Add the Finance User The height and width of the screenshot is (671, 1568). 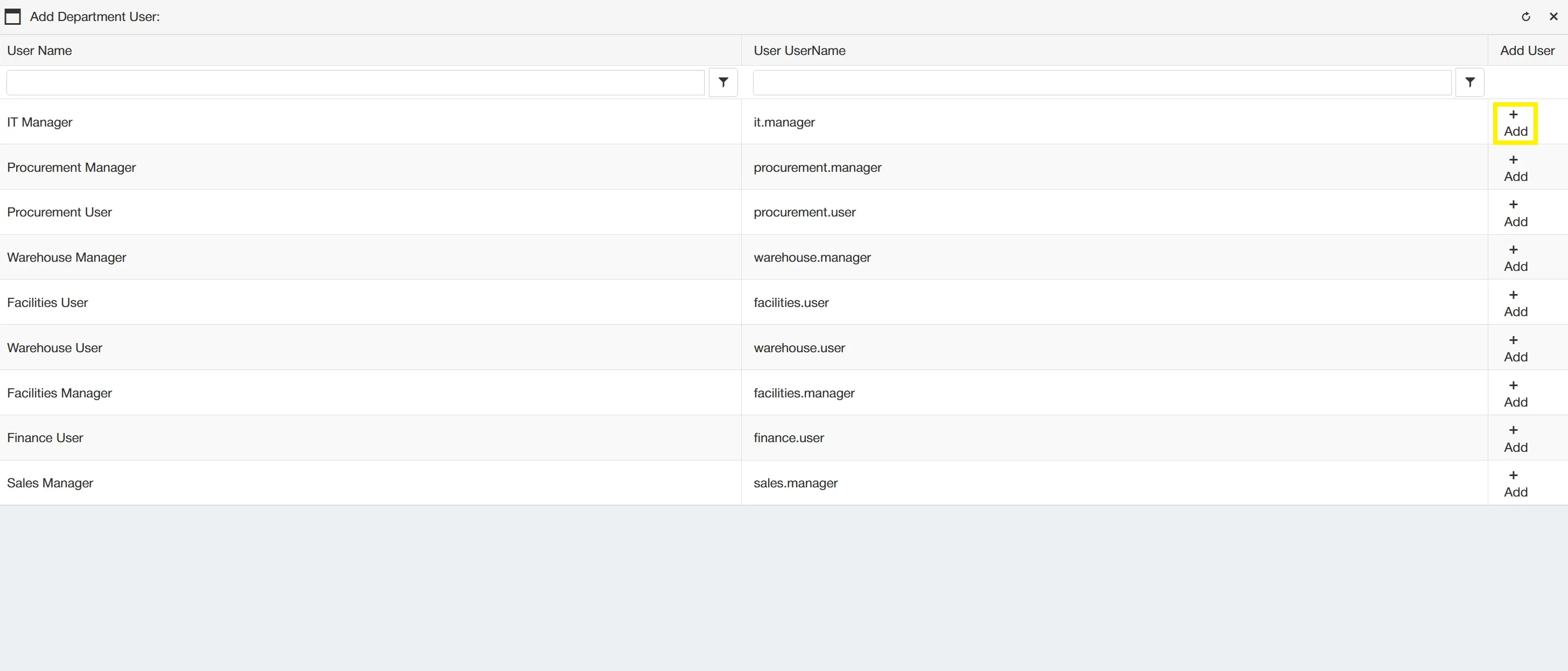point(1515,438)
